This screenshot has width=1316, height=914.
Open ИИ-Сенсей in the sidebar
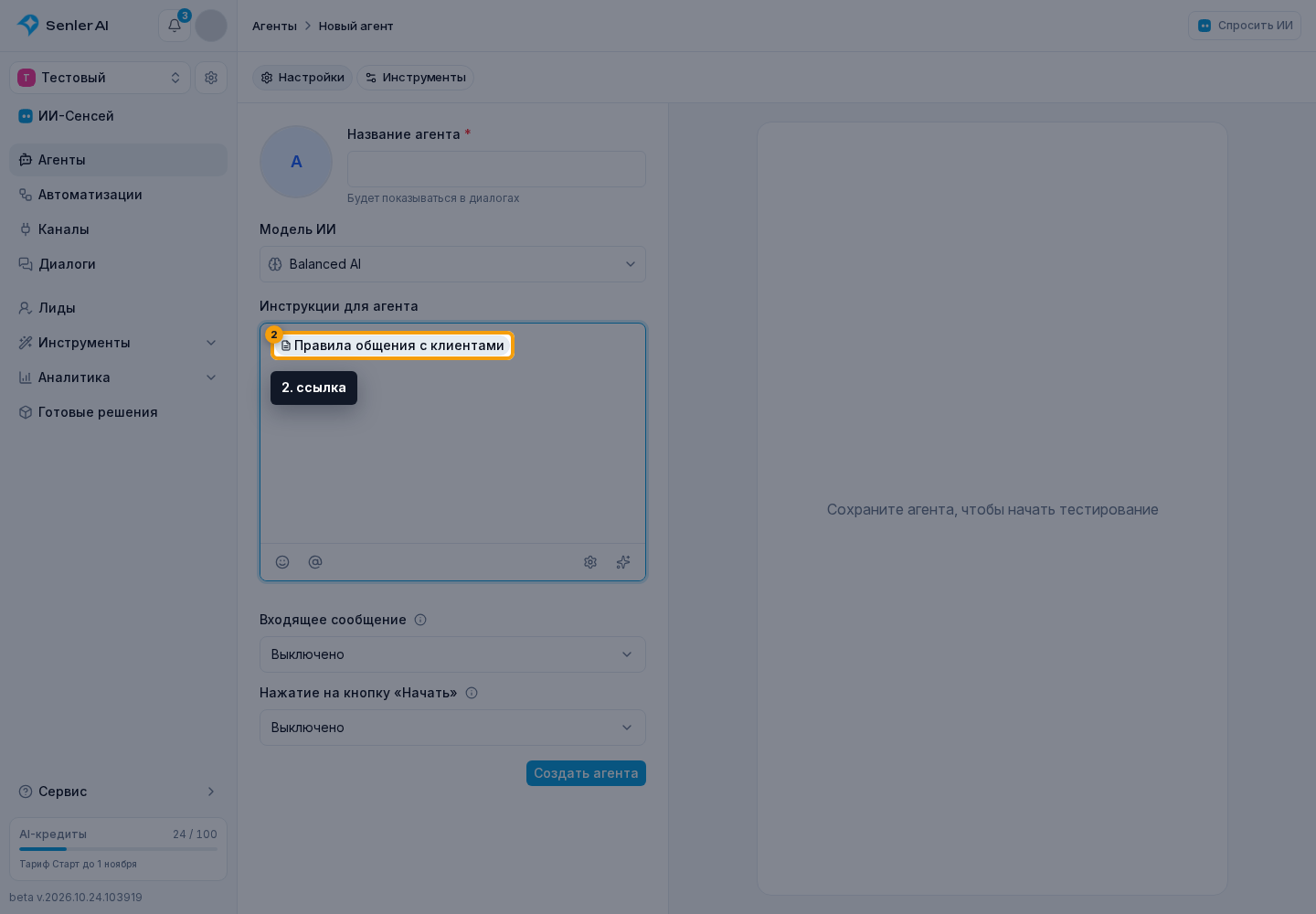coord(118,116)
